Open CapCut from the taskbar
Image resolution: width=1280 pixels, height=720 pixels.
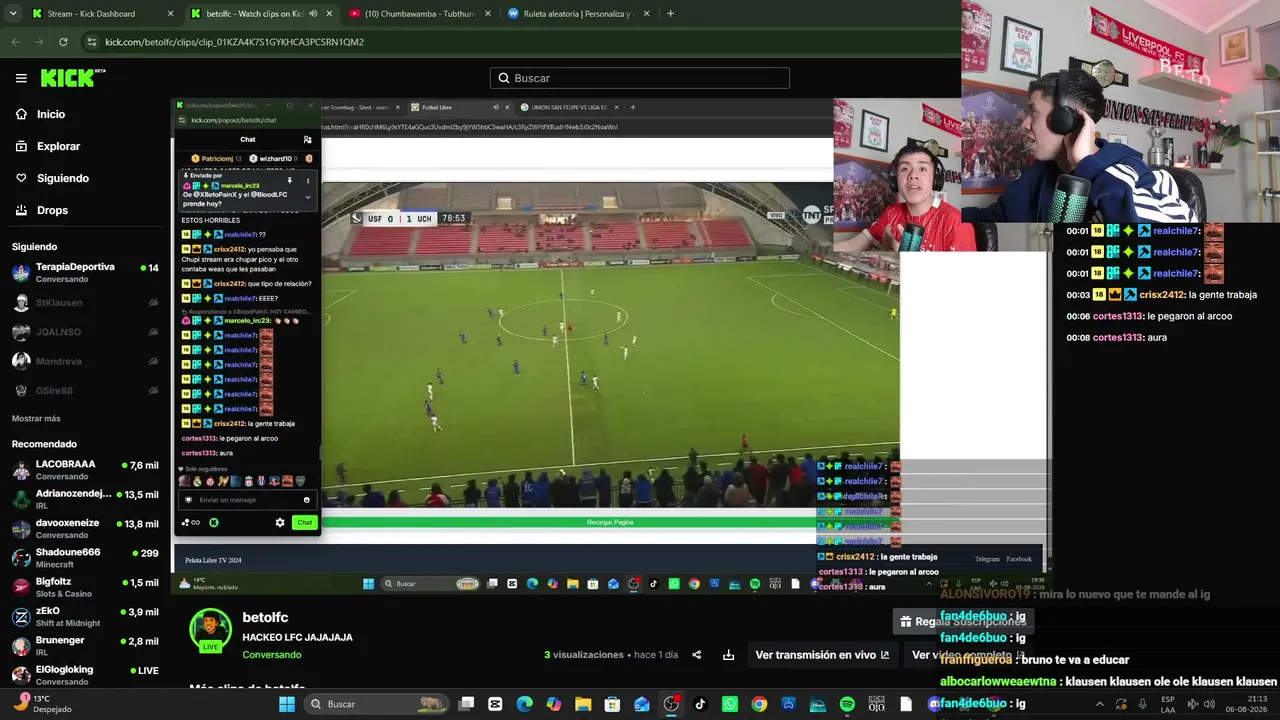(x=495, y=704)
